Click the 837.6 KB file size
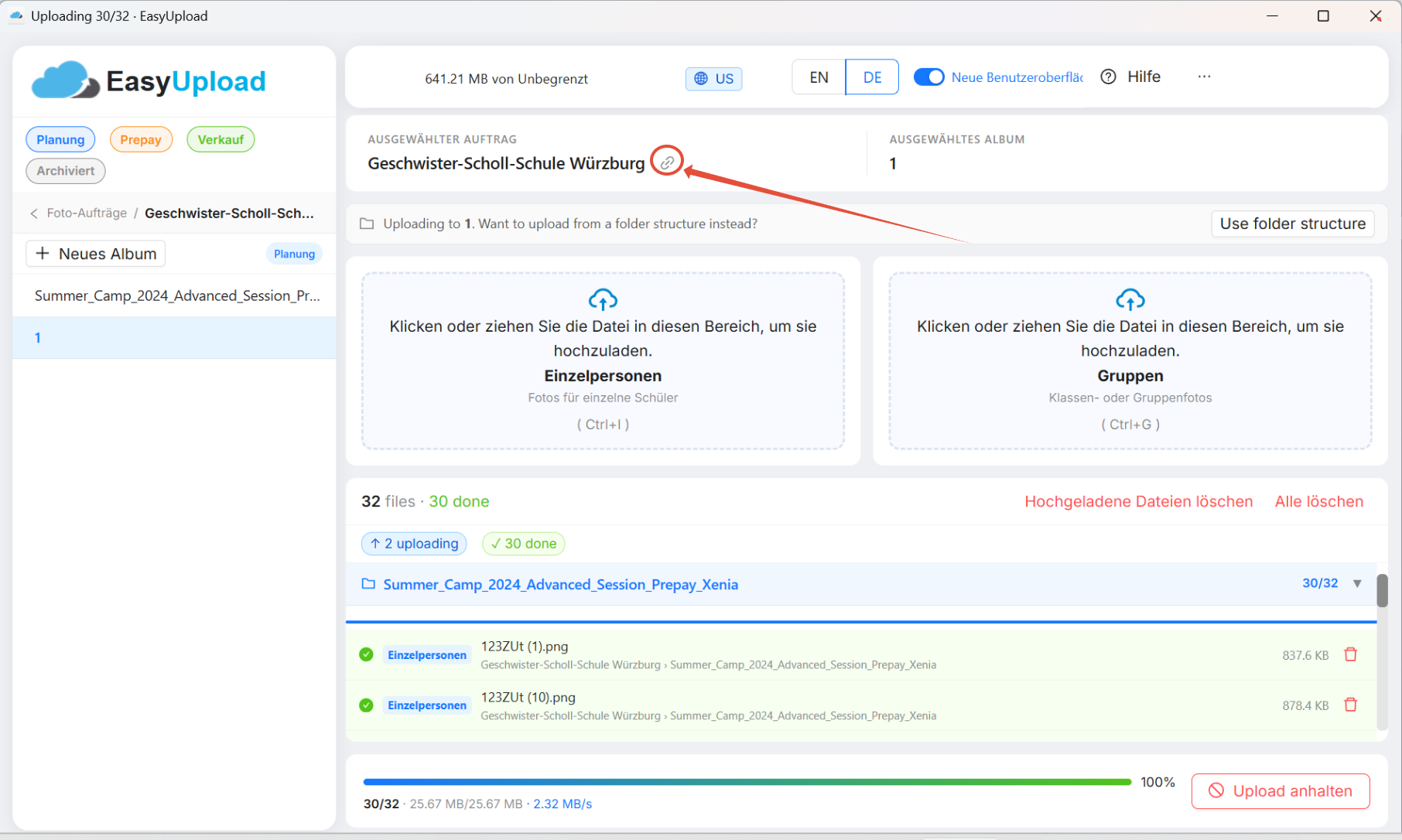 1305,655
